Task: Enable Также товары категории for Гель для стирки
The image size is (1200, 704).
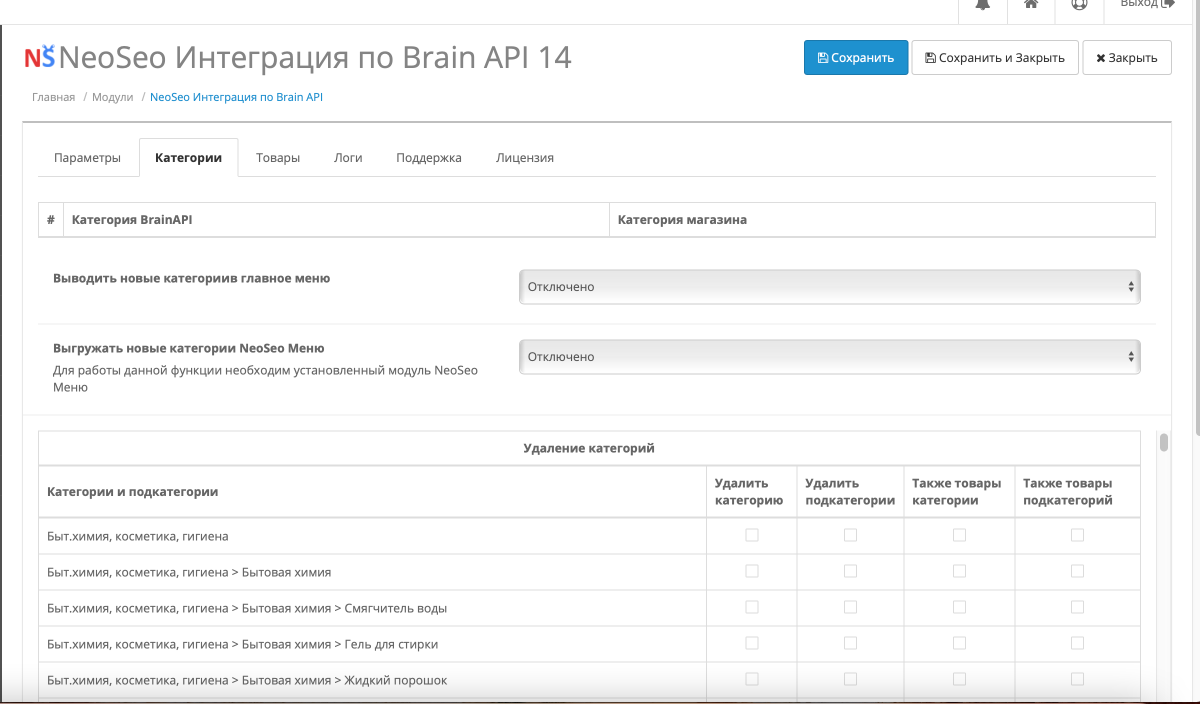Action: click(959, 644)
